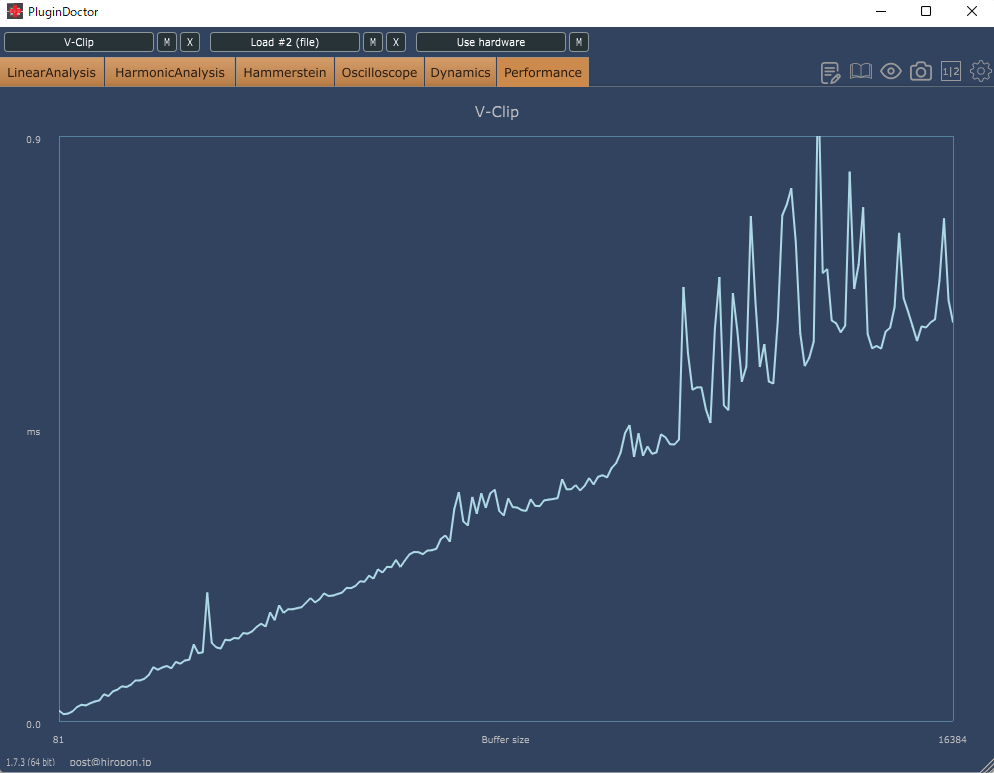Select the Oscilloscope tab
This screenshot has width=994, height=773.
click(x=379, y=72)
